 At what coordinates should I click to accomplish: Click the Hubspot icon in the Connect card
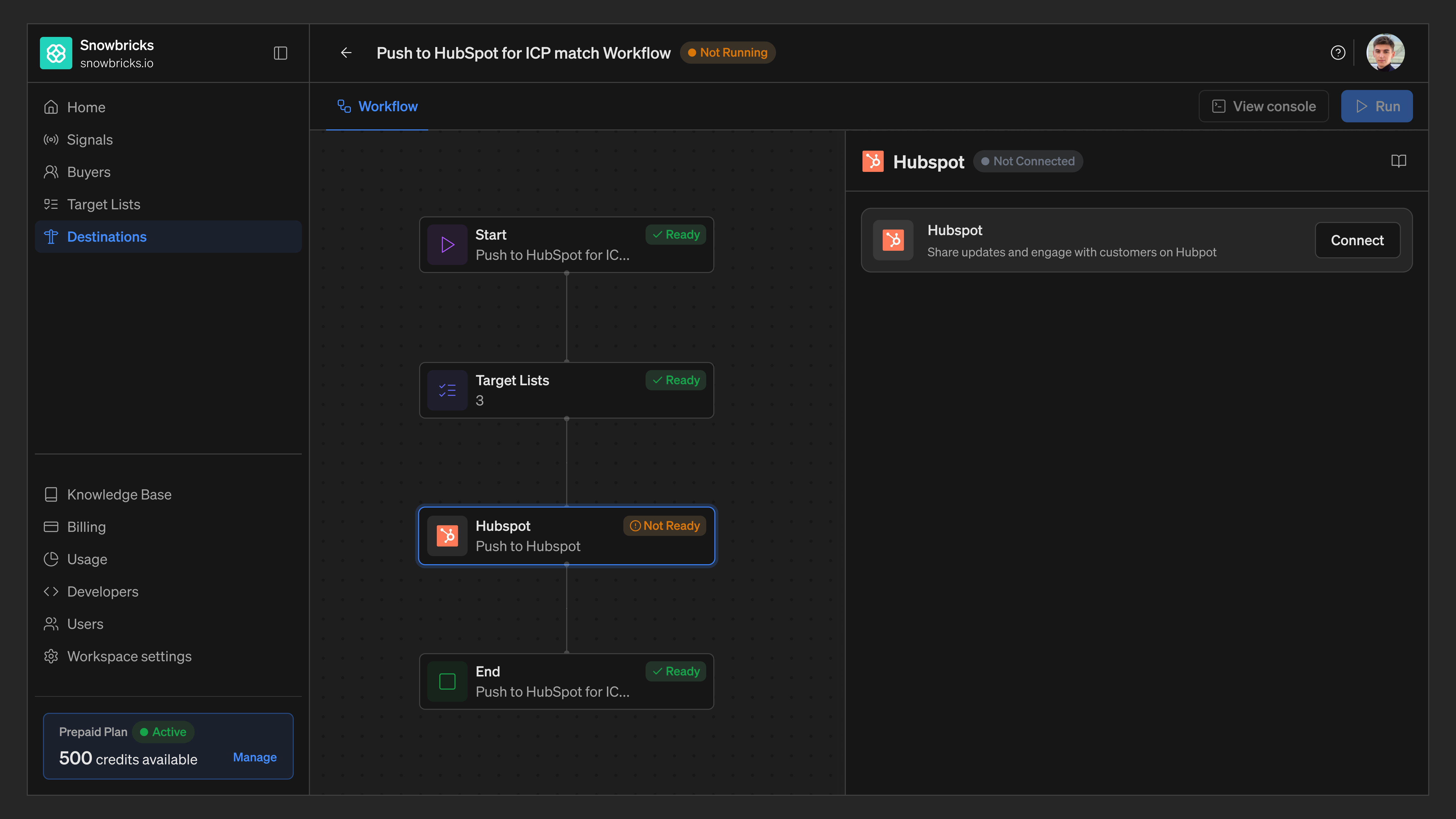pos(893,240)
